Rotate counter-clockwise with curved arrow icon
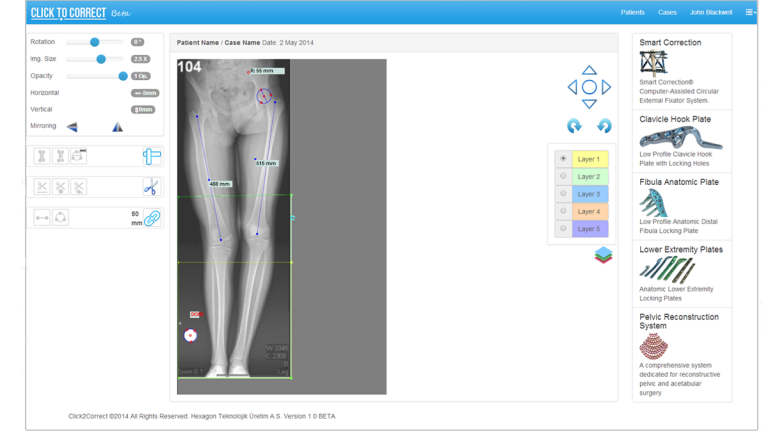 [604, 126]
